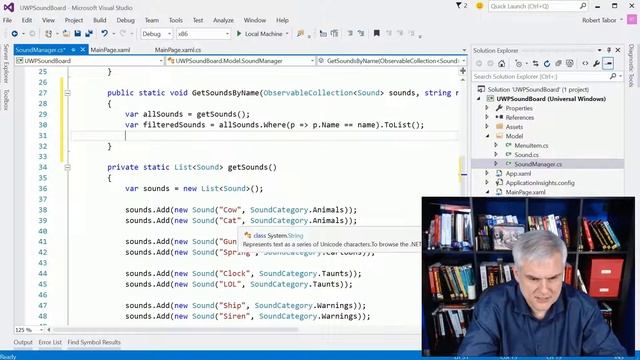
Task: Click the Find in Files toolbar icon
Action: [300, 33]
